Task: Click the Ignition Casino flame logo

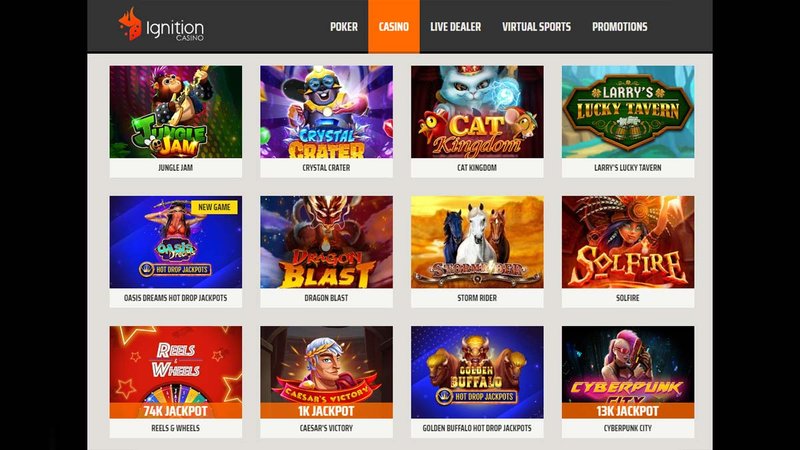Action: pyautogui.click(x=130, y=24)
